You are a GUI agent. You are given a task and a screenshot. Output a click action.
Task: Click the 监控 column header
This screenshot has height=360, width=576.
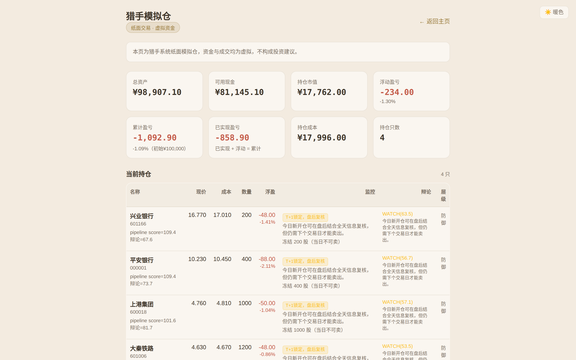[x=370, y=192]
